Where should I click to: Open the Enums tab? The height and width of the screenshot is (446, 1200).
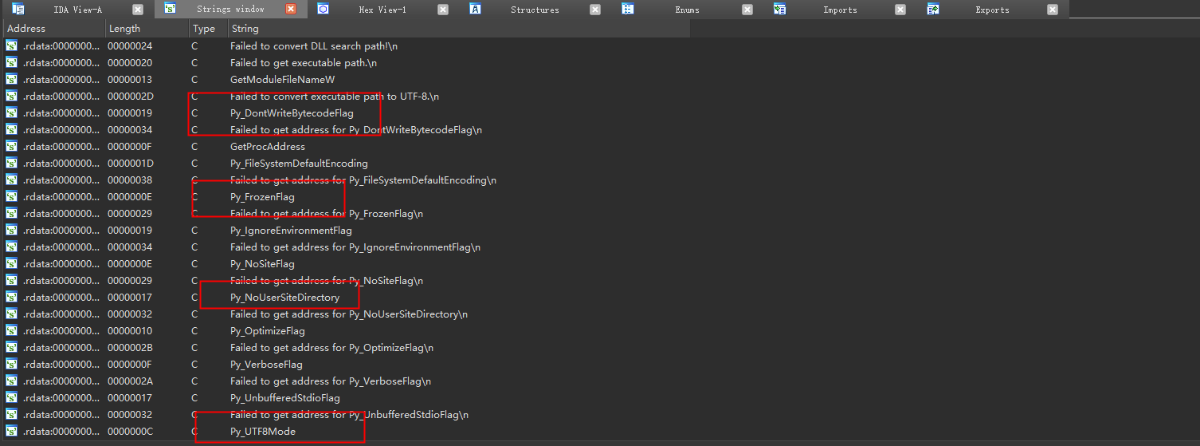(x=687, y=9)
